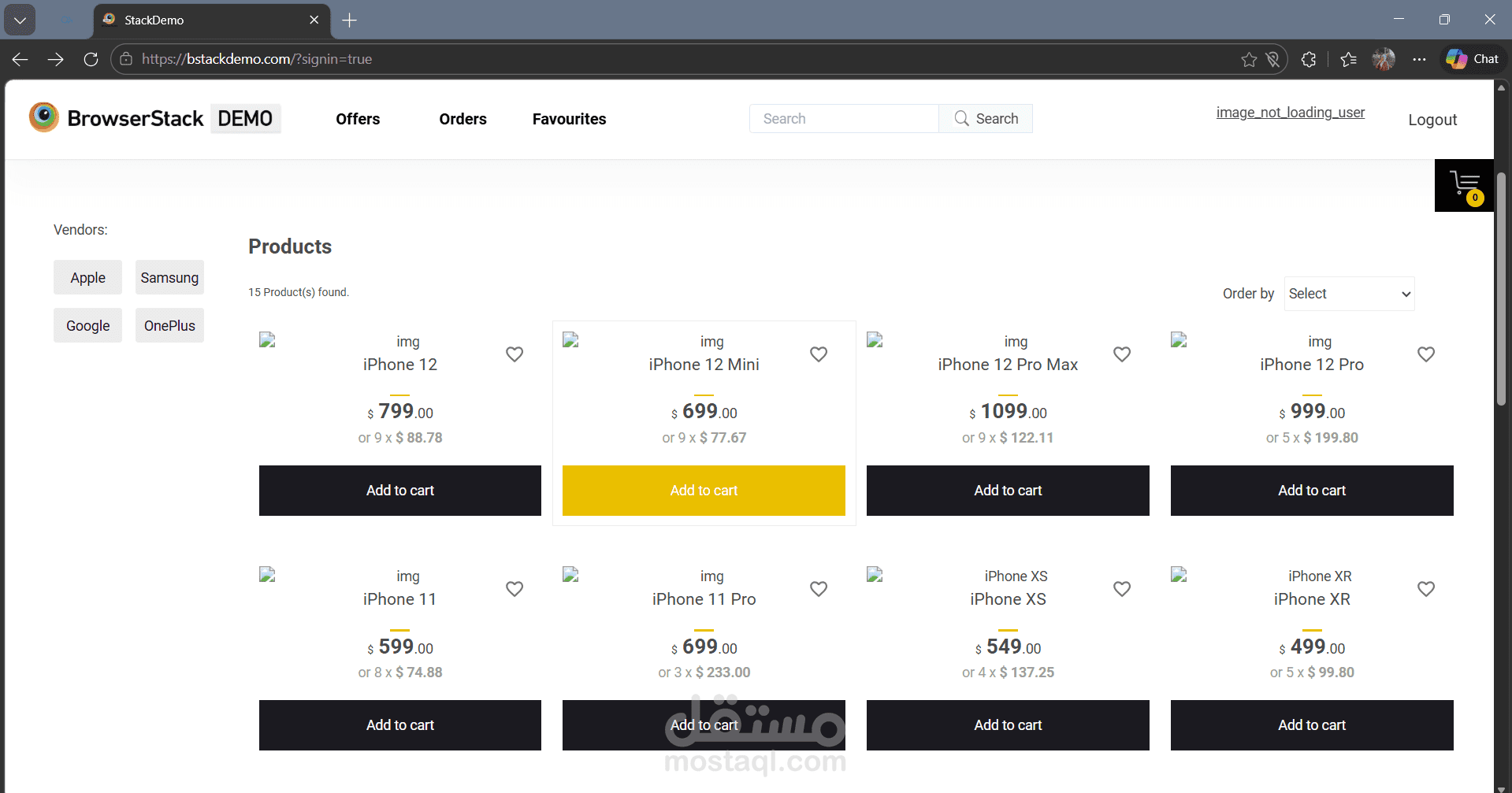Image resolution: width=1512 pixels, height=793 pixels.
Task: Click the BrowserStack logo
Action: click(x=43, y=117)
